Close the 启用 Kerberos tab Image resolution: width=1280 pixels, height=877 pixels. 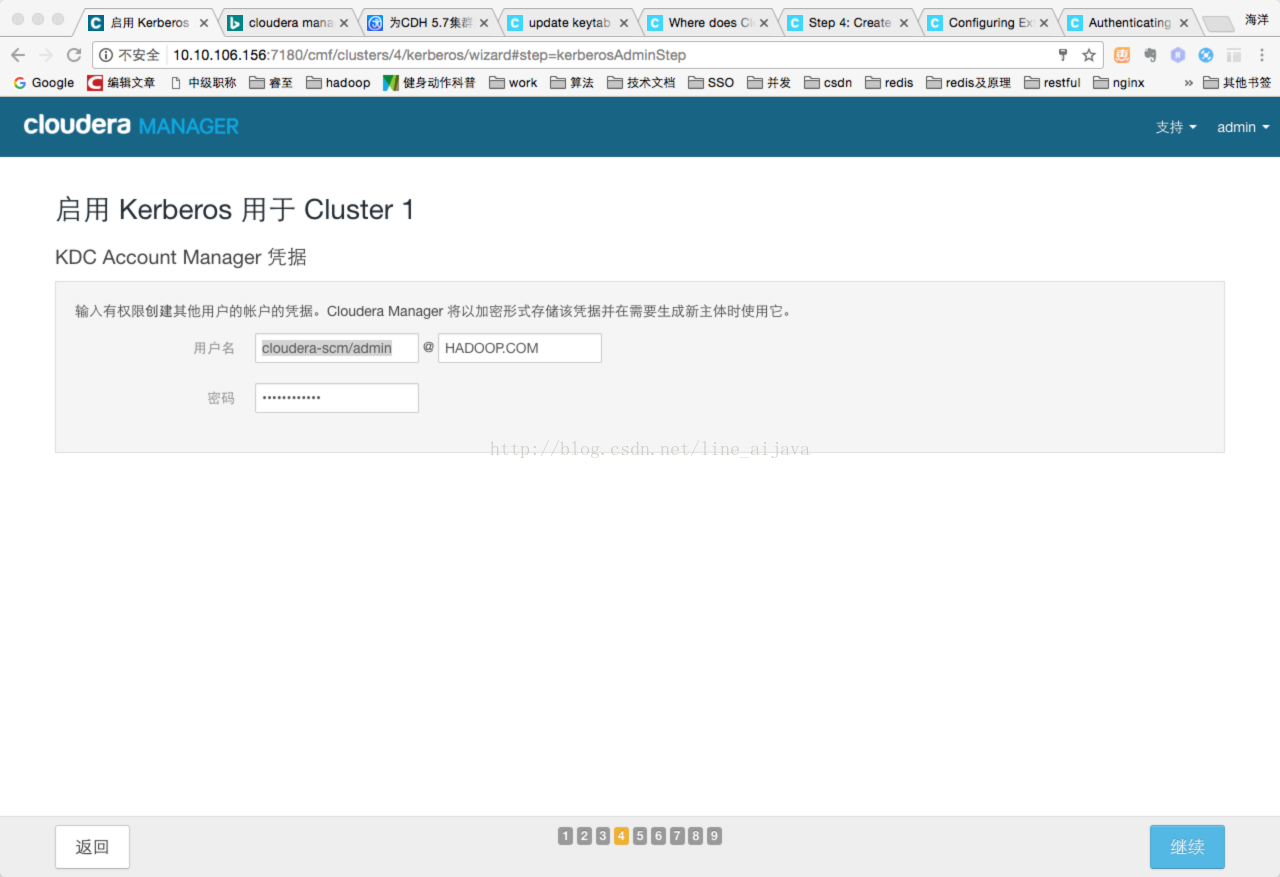[204, 23]
